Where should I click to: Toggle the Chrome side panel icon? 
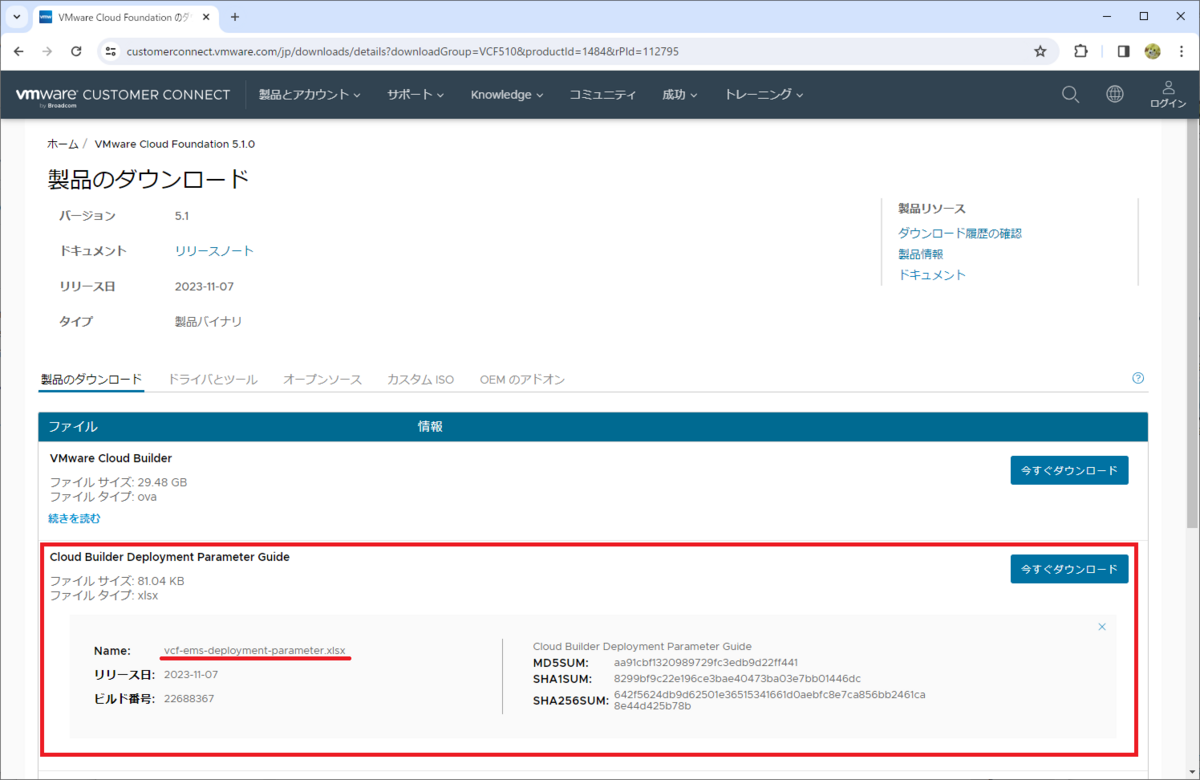pyautogui.click(x=1124, y=51)
